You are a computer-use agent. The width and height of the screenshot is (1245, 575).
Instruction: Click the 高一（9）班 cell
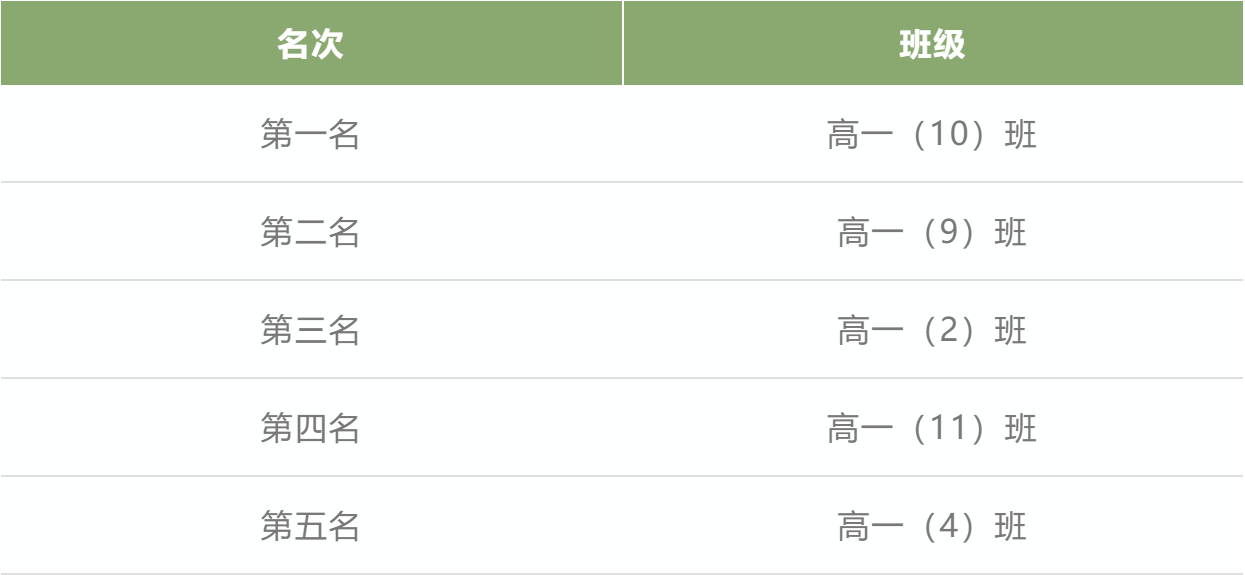(933, 232)
